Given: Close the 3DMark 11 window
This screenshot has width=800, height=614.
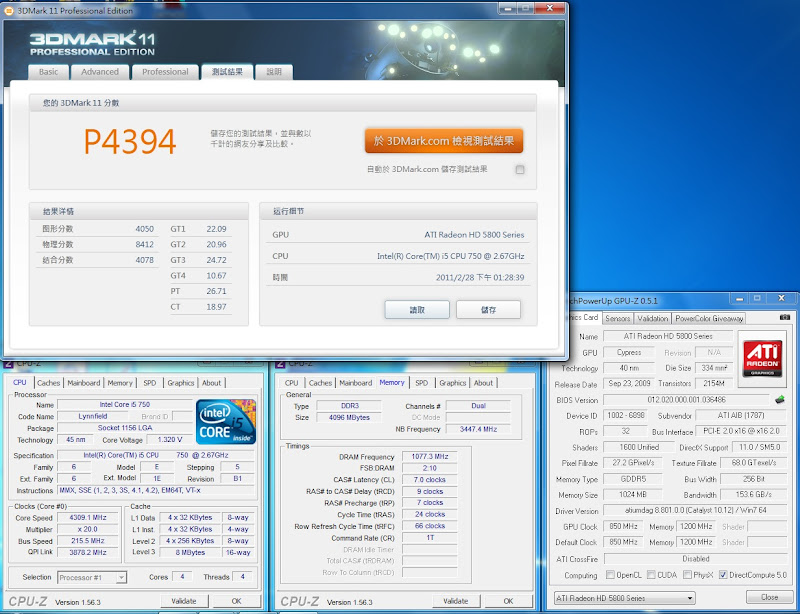Looking at the screenshot, I should 549,8.
